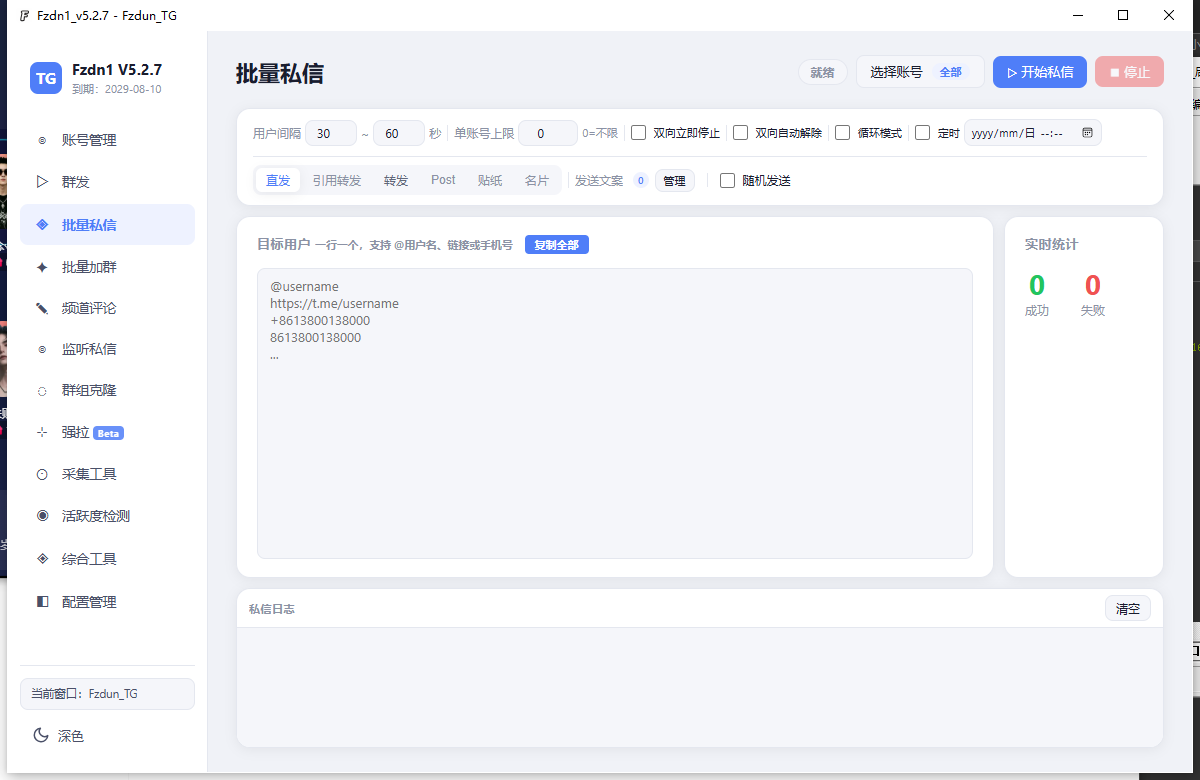Click the 0=不限 hint text
The height and width of the screenshot is (780, 1200).
point(600,133)
